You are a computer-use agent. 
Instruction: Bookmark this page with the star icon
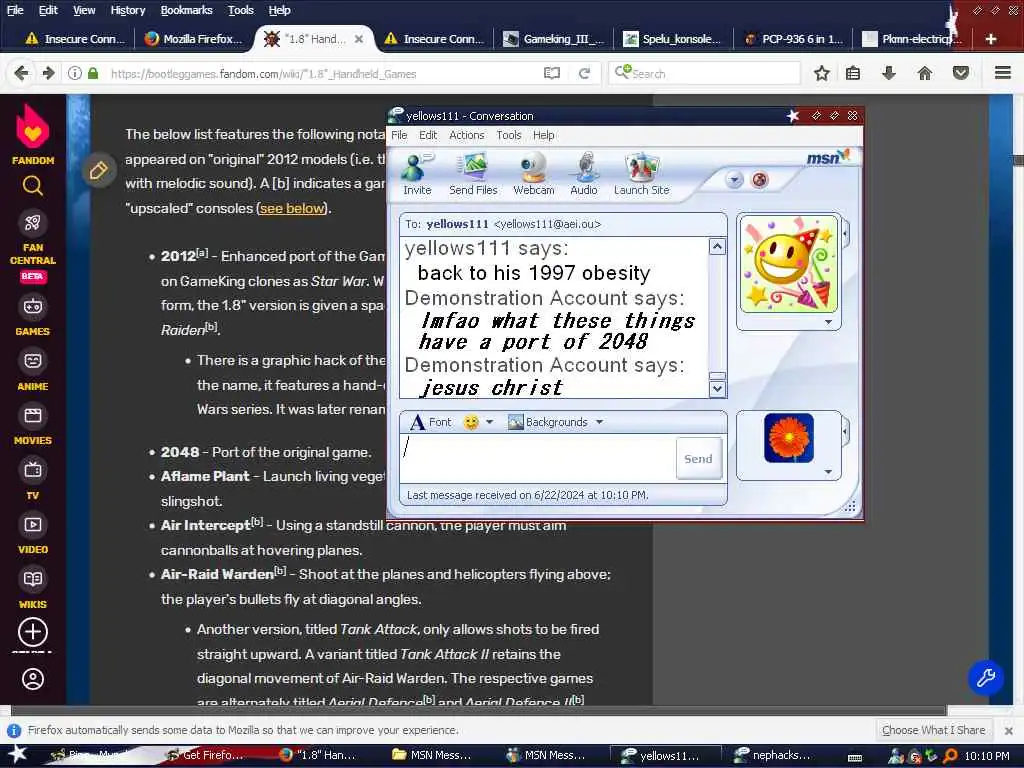click(x=822, y=73)
